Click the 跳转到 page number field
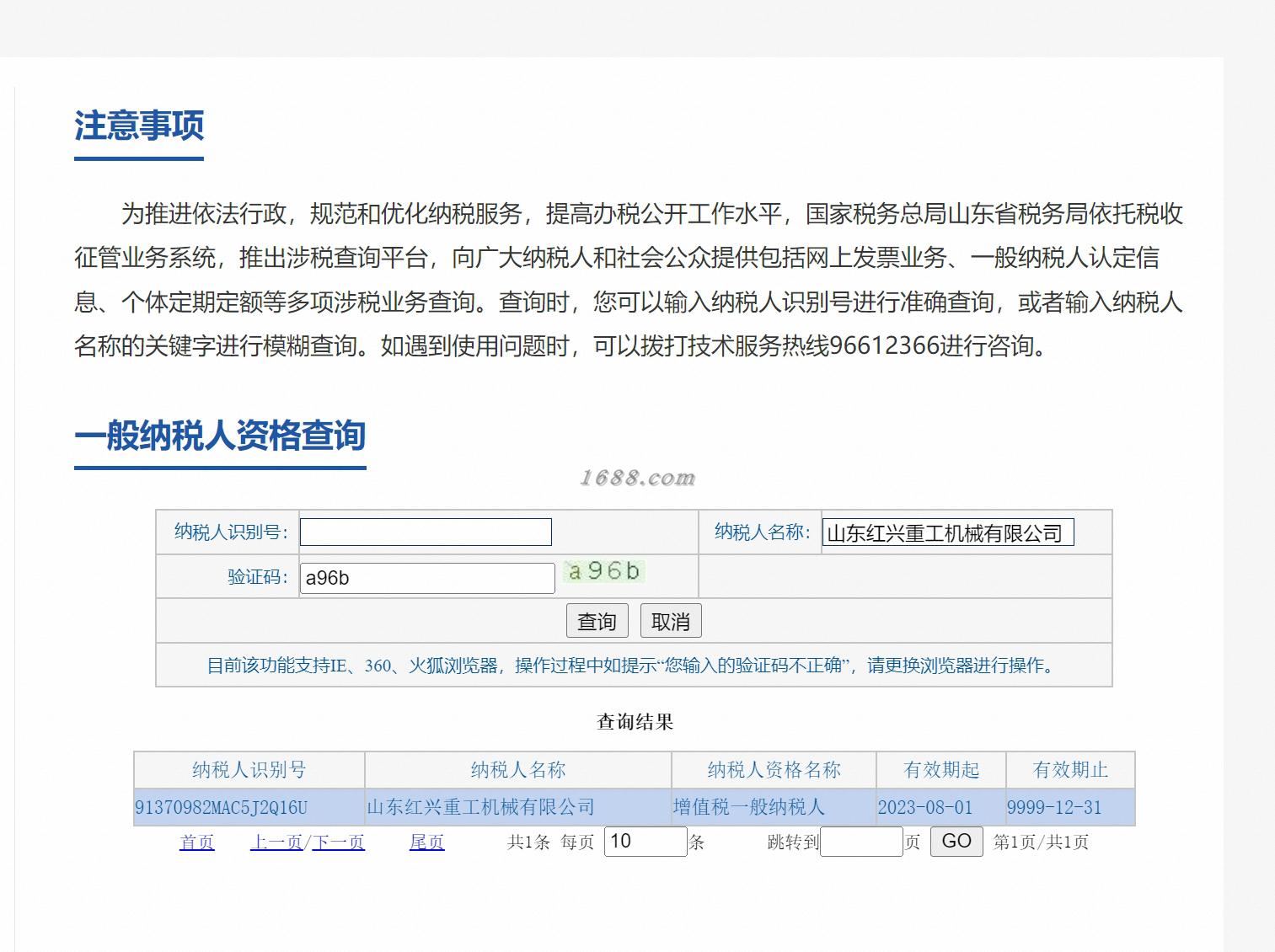1275x952 pixels. [x=861, y=841]
